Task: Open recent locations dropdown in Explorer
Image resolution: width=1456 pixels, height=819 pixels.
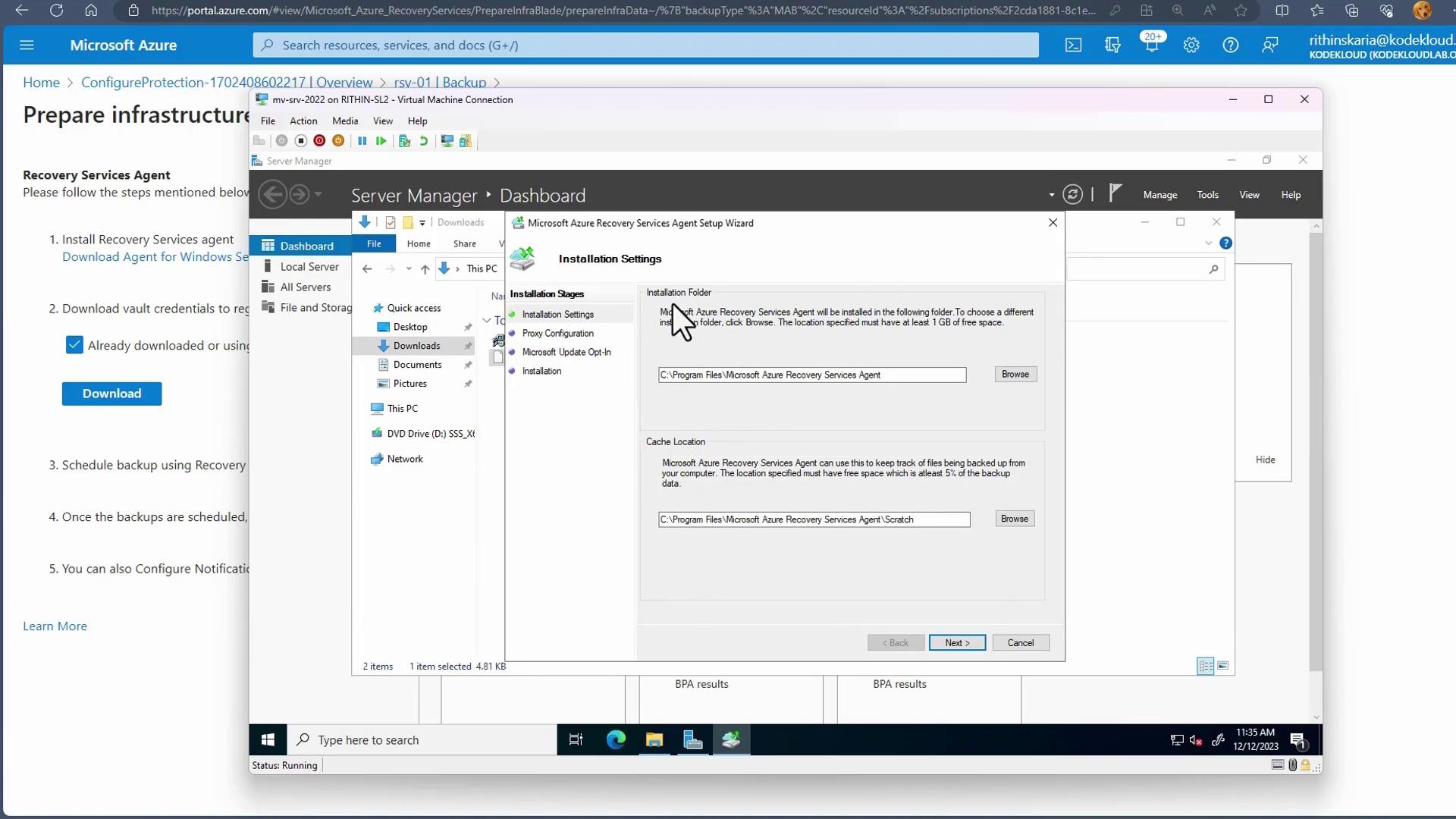Action: tap(409, 268)
